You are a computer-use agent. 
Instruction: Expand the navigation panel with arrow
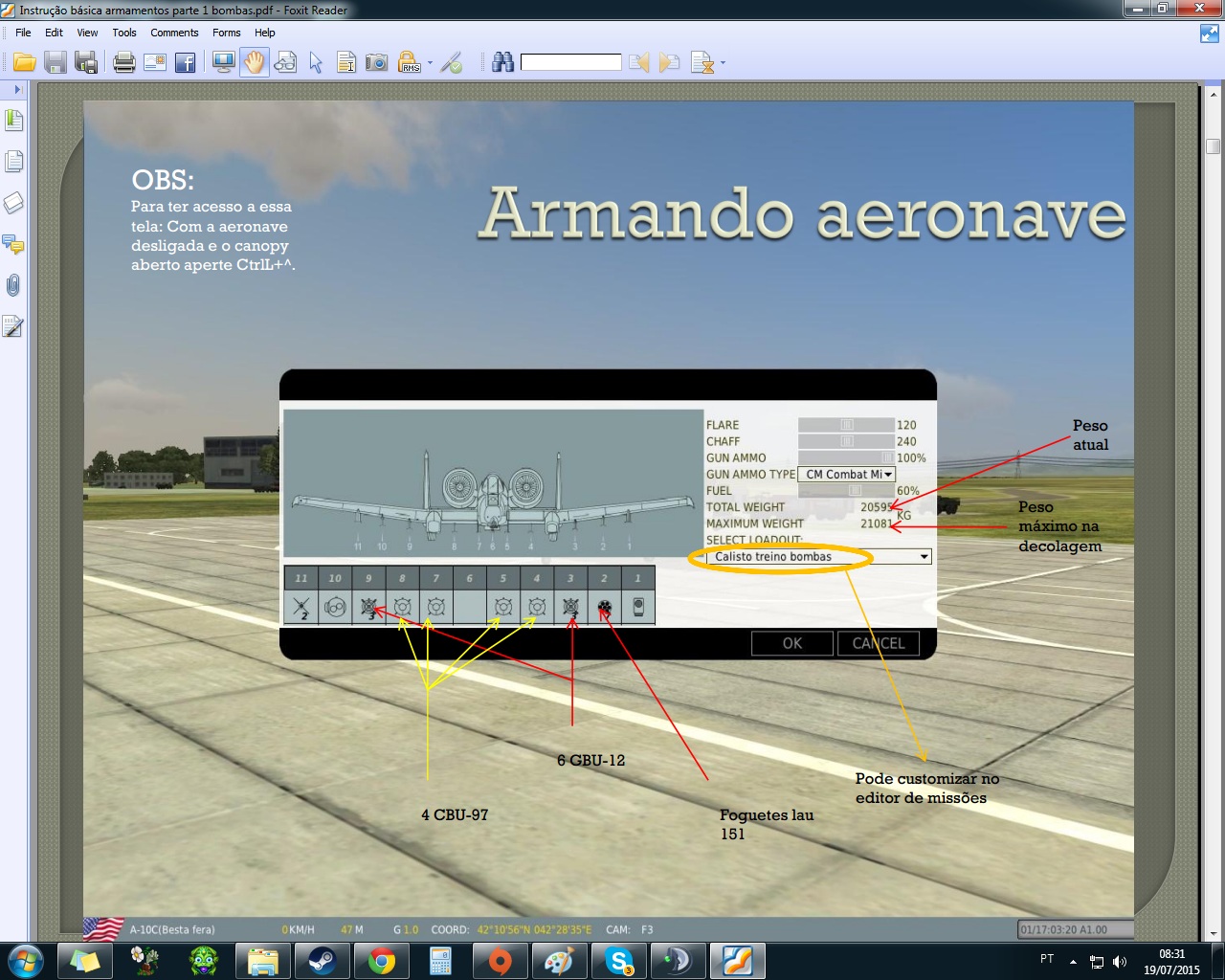pos(16,89)
